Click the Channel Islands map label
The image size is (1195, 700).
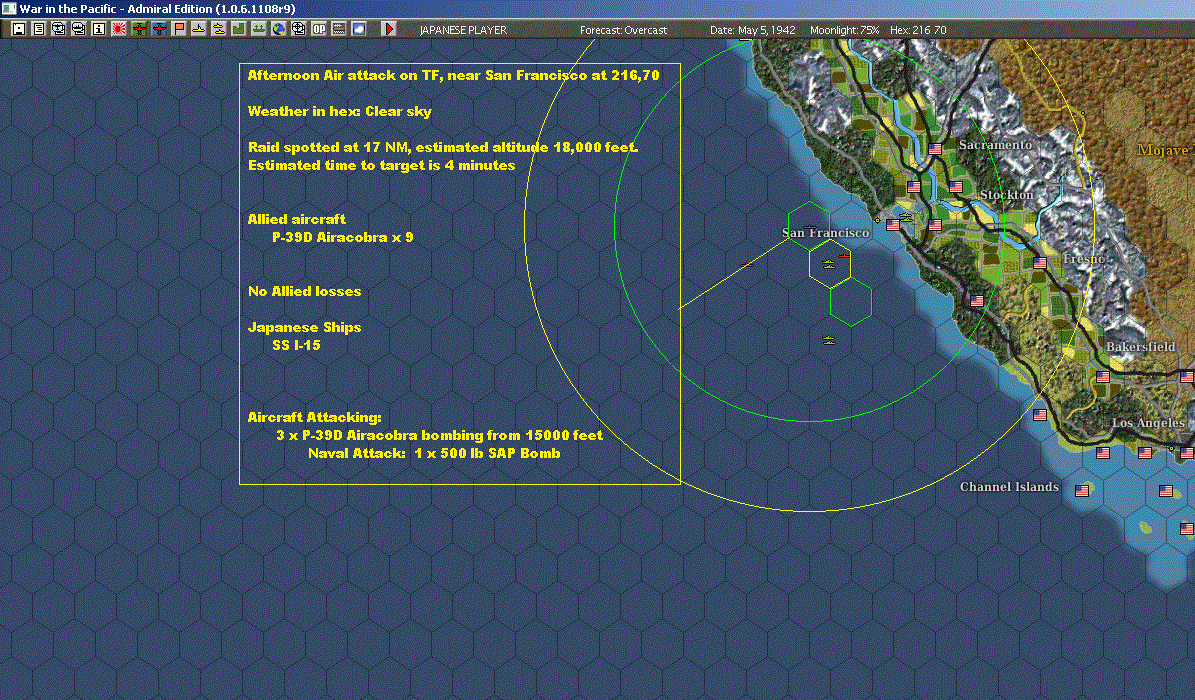point(1009,486)
